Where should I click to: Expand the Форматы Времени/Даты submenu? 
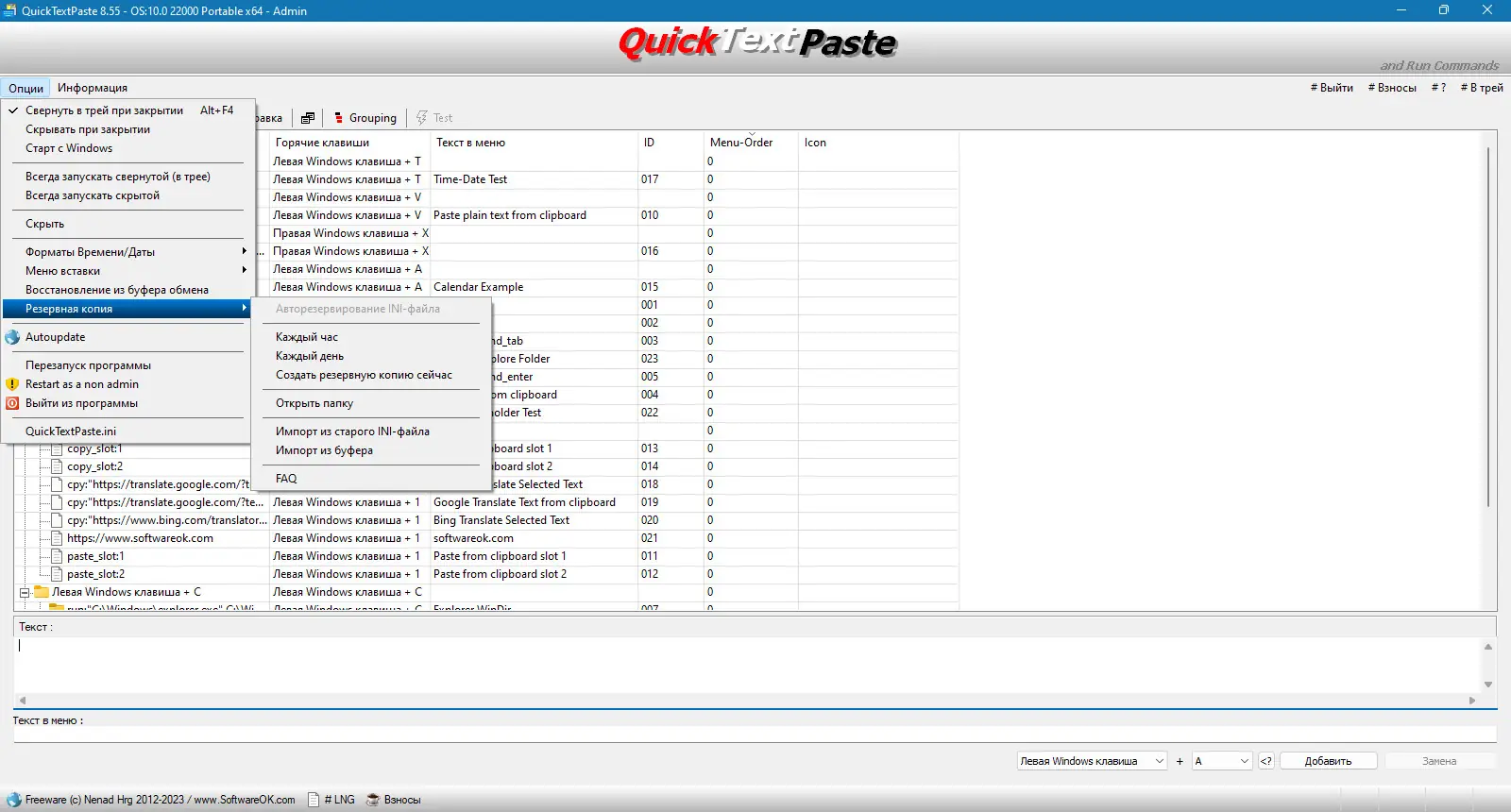click(128, 252)
